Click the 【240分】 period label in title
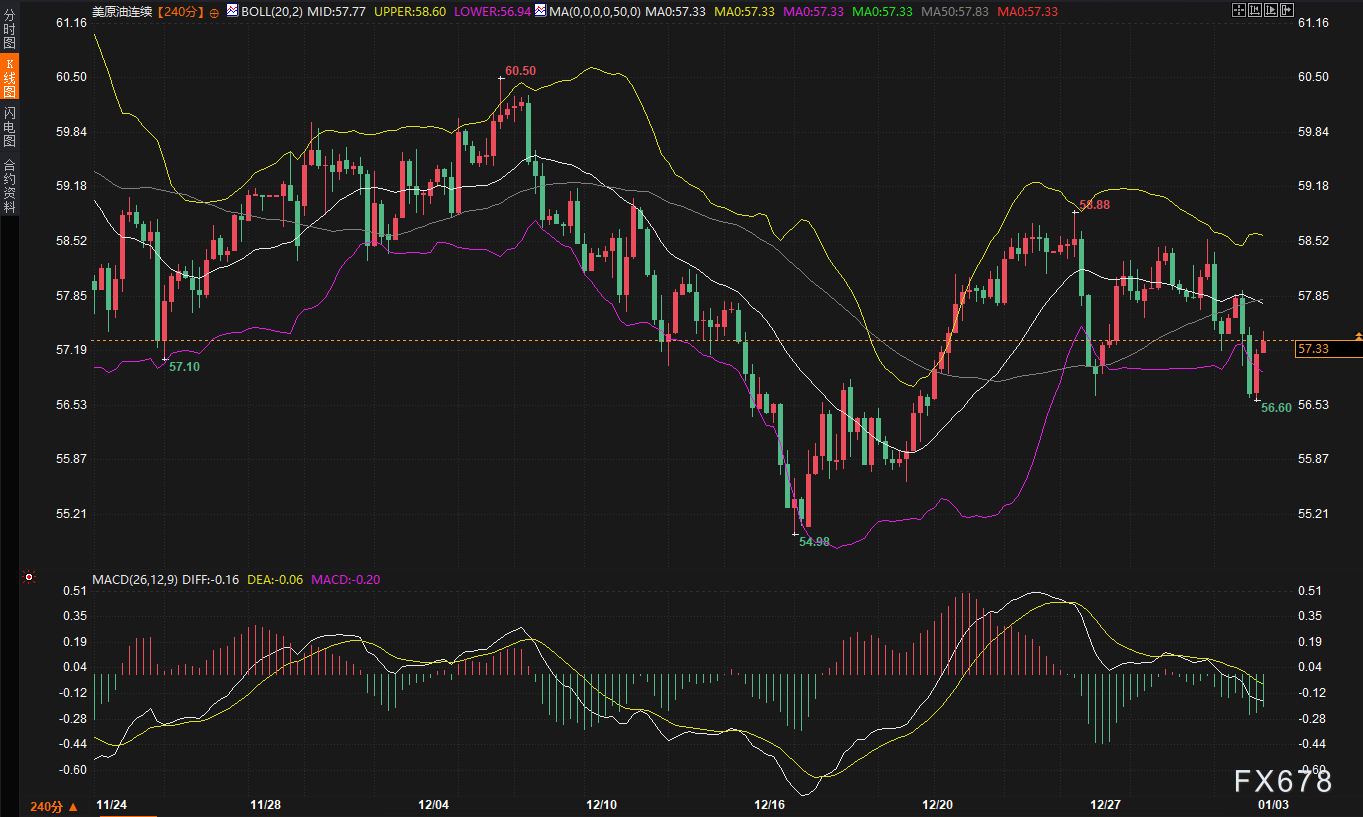Viewport: 1363px width, 817px height. point(181,10)
